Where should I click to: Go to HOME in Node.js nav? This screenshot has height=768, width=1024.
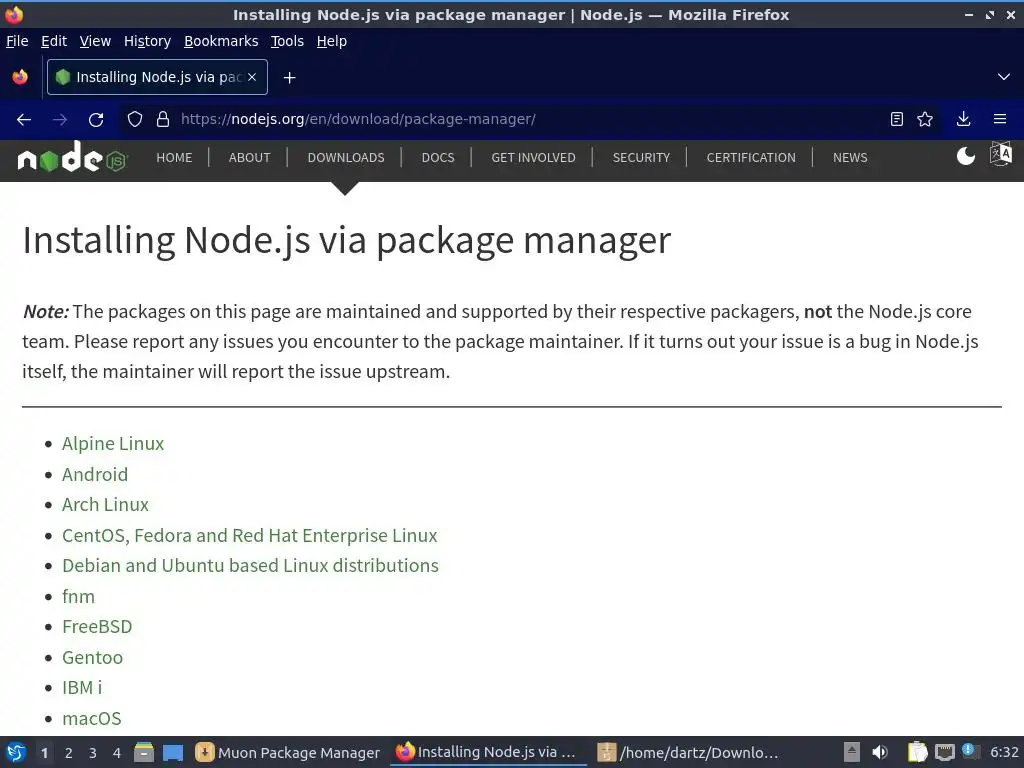[174, 157]
